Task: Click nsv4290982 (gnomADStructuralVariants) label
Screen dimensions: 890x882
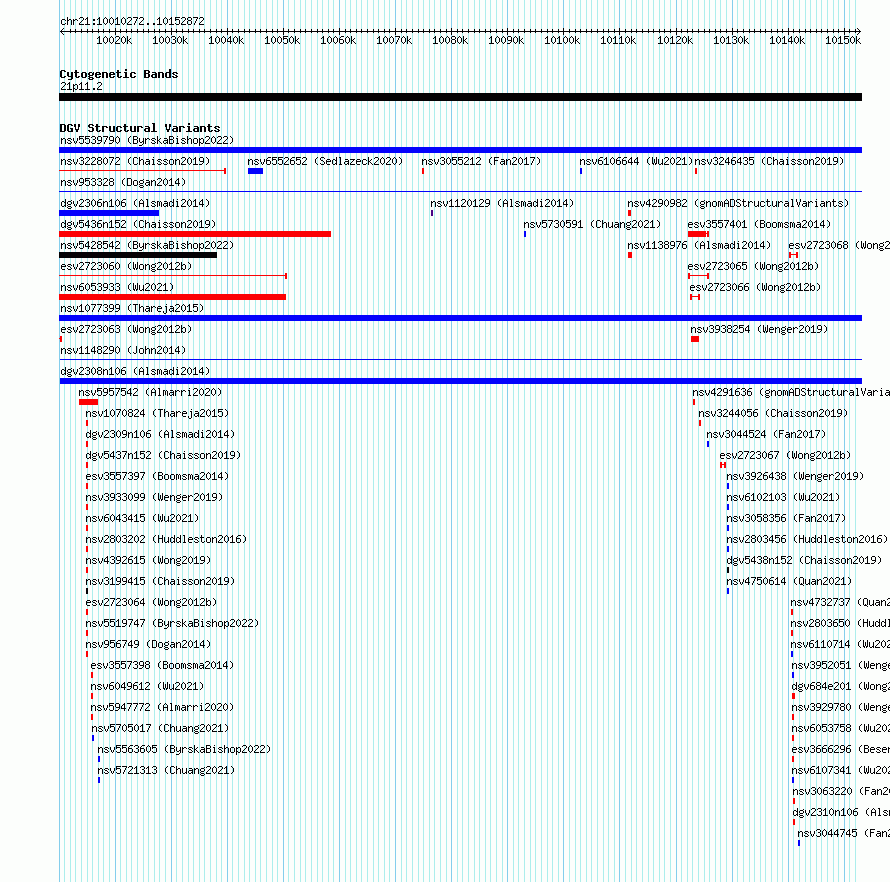Action: [738, 203]
